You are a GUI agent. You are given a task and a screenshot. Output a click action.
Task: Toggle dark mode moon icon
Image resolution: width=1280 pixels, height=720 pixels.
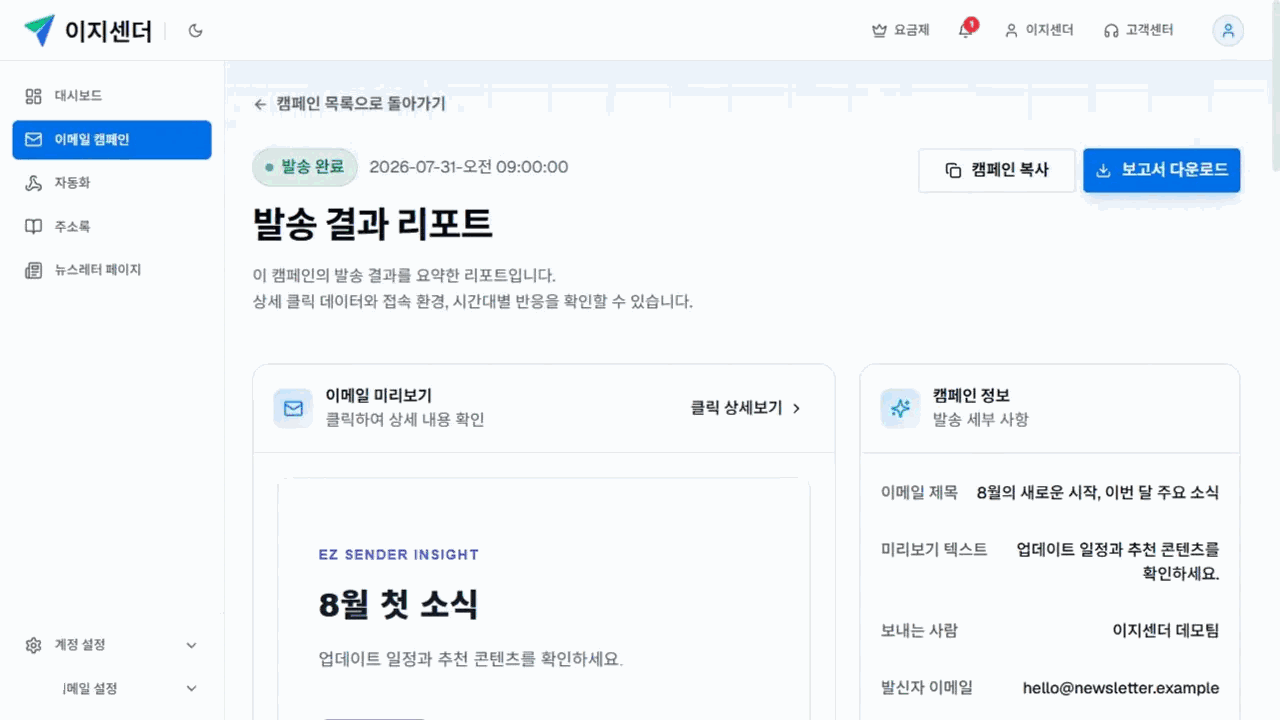click(x=196, y=31)
